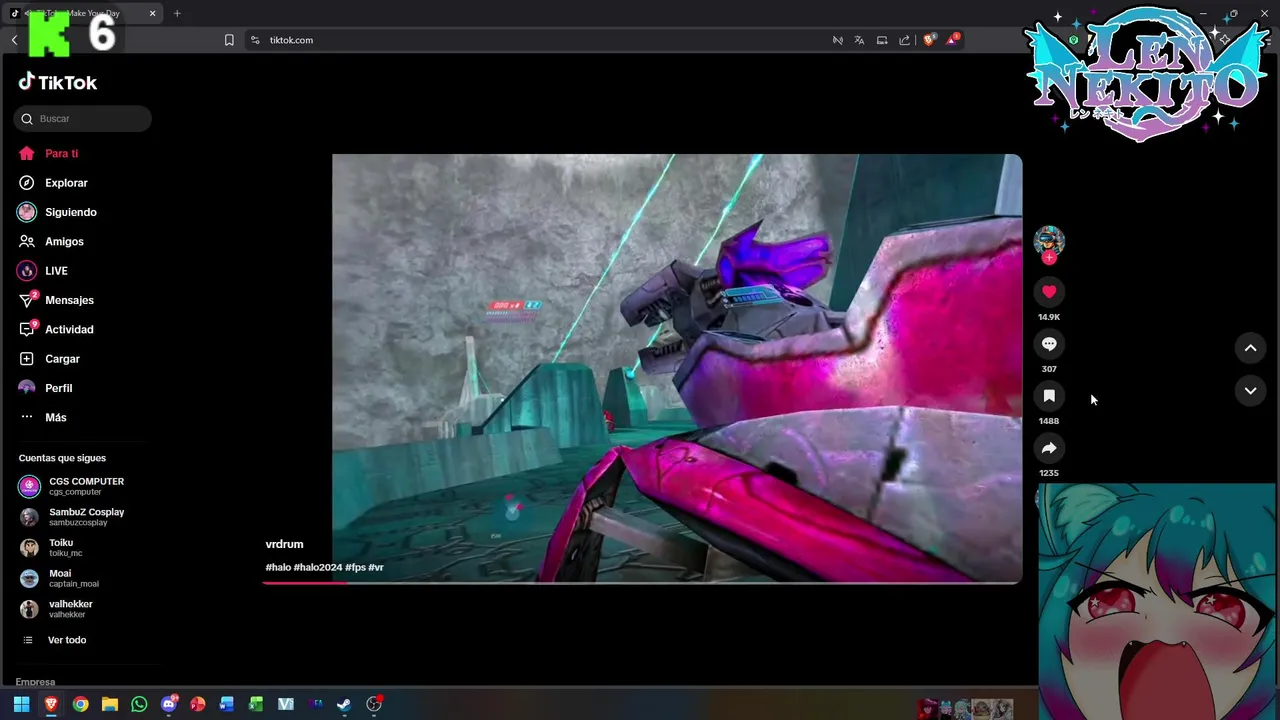Click the Buscar search field
Image resolution: width=1280 pixels, height=720 pixels.
tap(83, 118)
